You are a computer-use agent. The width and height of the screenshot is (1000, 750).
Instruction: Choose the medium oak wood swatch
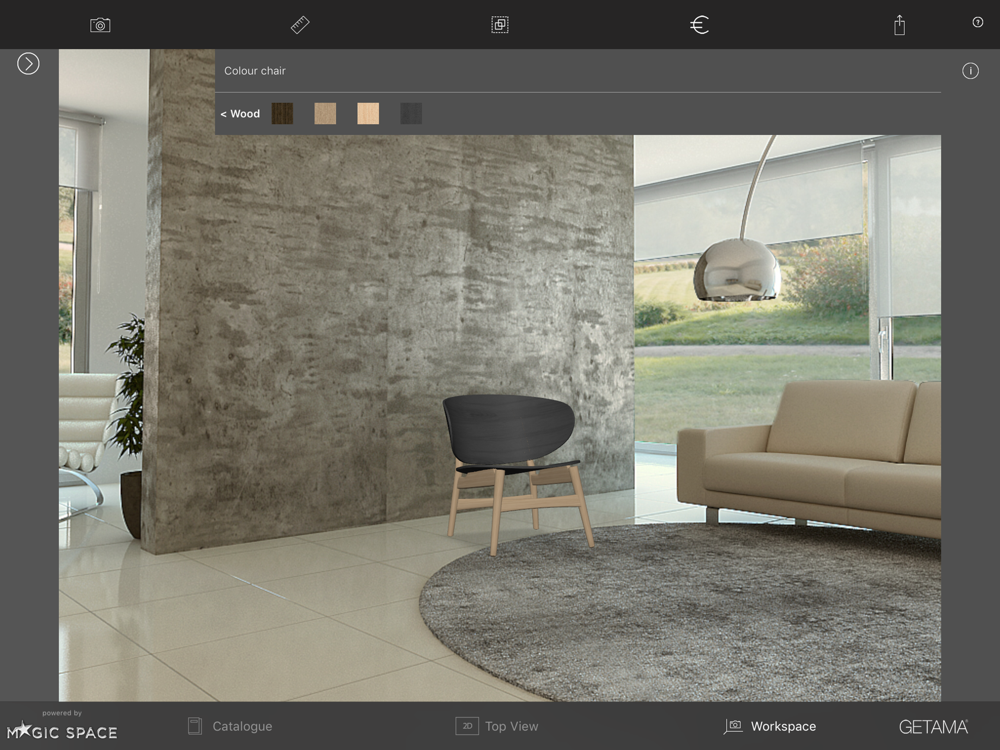tap(325, 114)
